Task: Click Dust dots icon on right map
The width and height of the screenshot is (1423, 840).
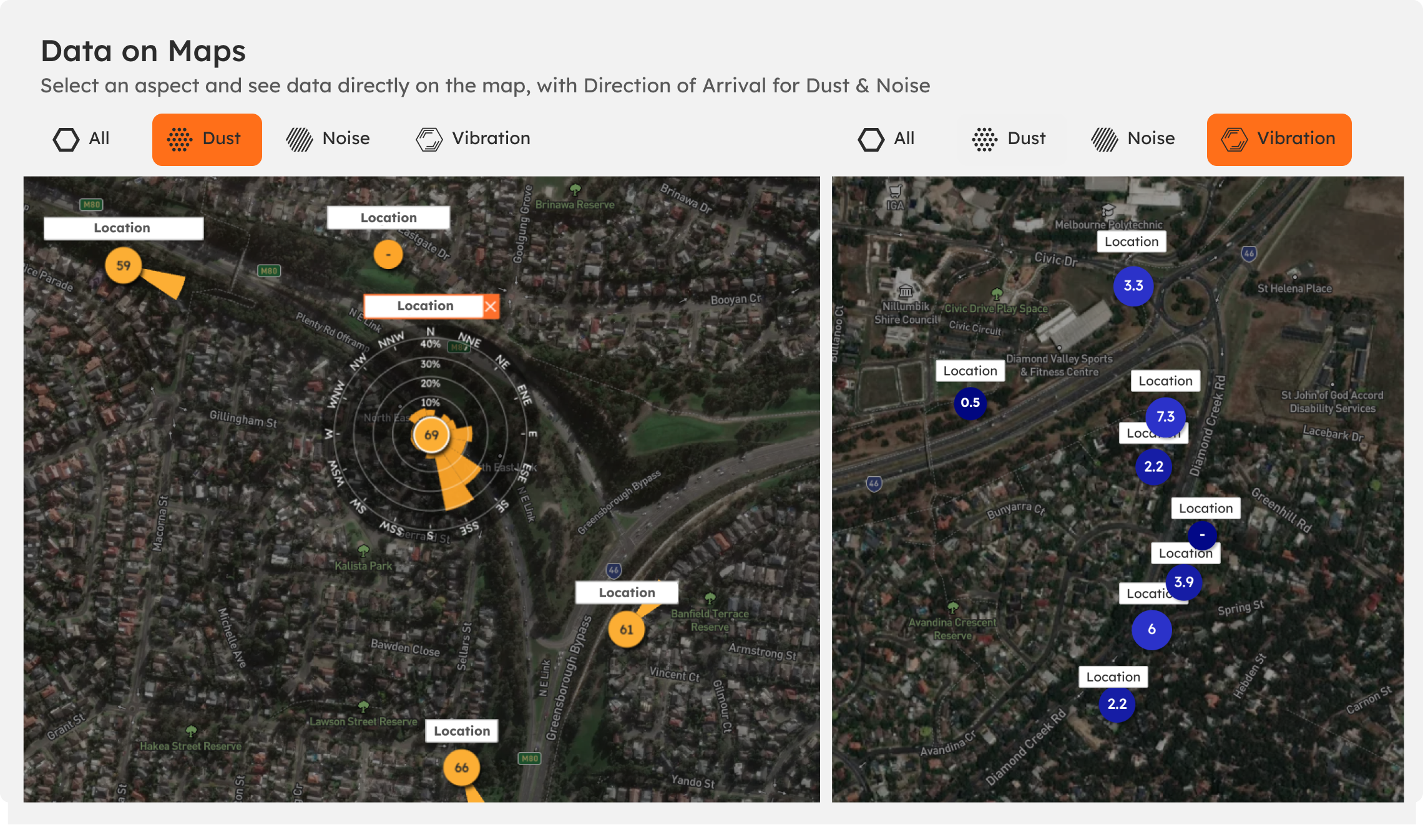Action: click(x=985, y=139)
